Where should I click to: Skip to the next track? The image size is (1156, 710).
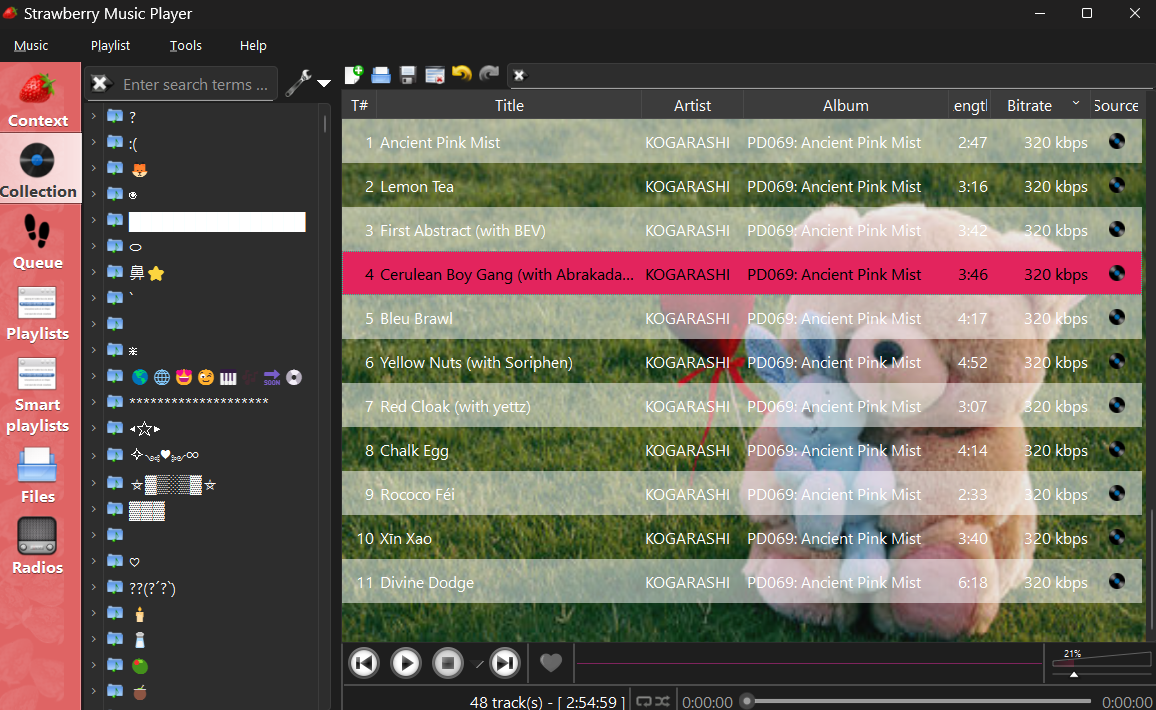click(505, 663)
